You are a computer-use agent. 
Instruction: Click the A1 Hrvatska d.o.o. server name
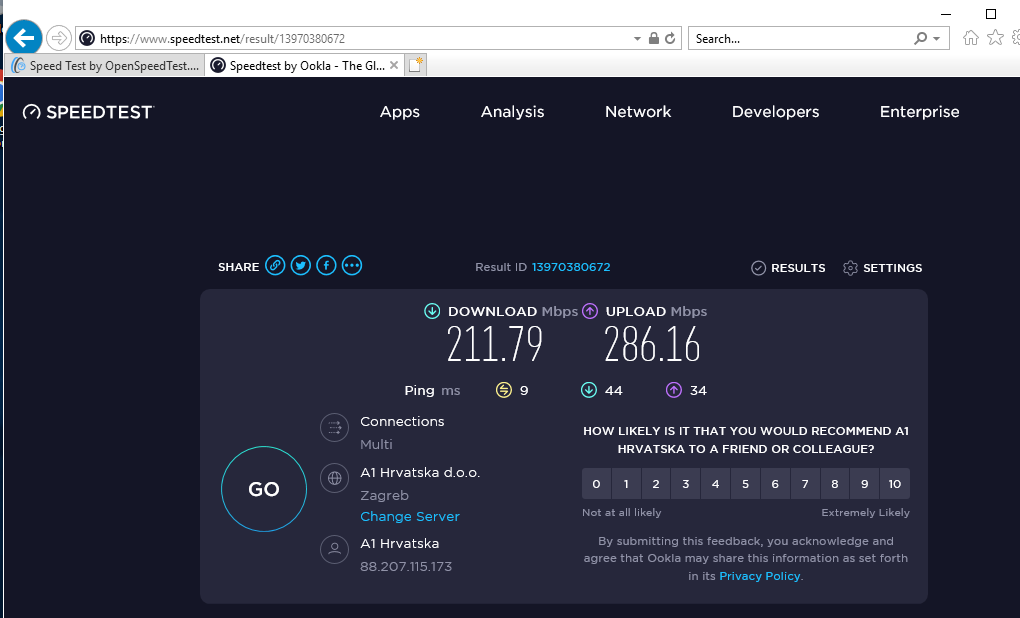pos(420,472)
